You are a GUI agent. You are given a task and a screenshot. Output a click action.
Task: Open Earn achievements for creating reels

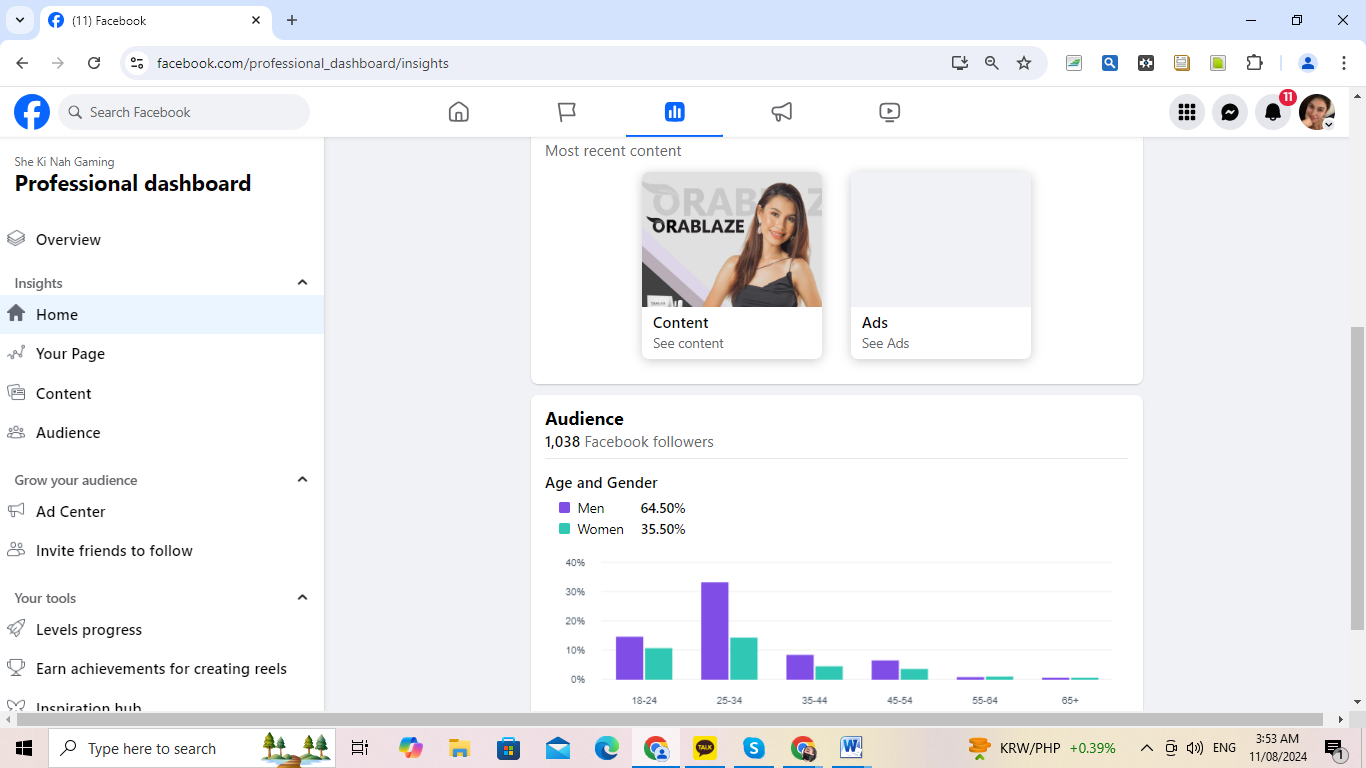coord(162,669)
